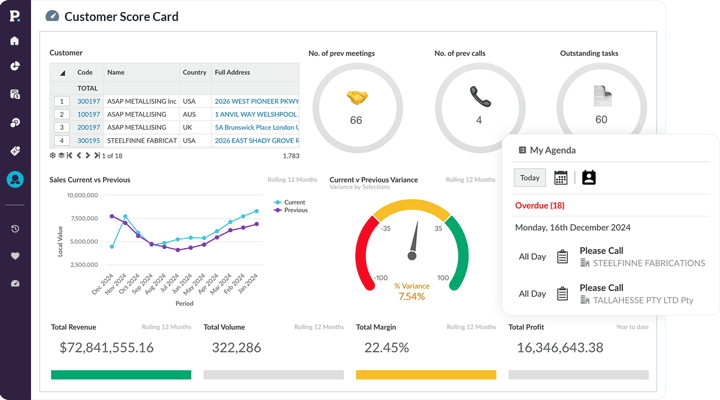Select row number 4 box in customer table
The image size is (720, 400).
[x=62, y=141]
